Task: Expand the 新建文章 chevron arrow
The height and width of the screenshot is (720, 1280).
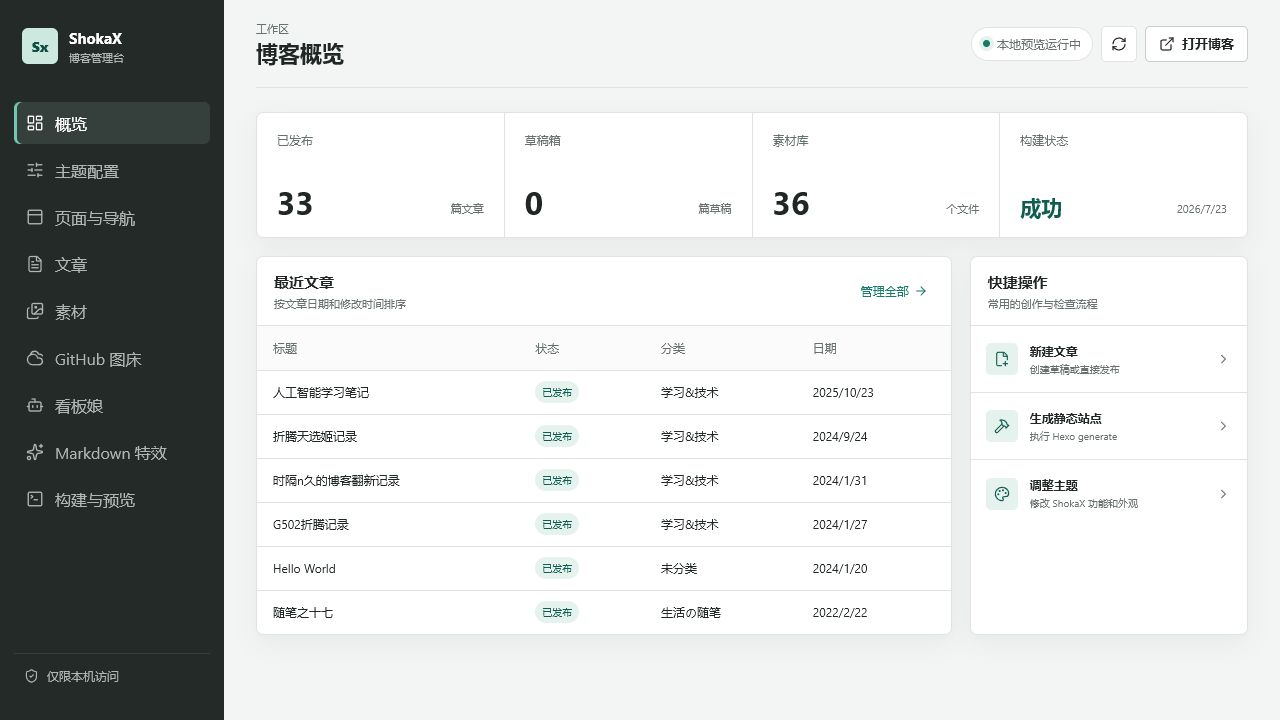Action: point(1223,359)
